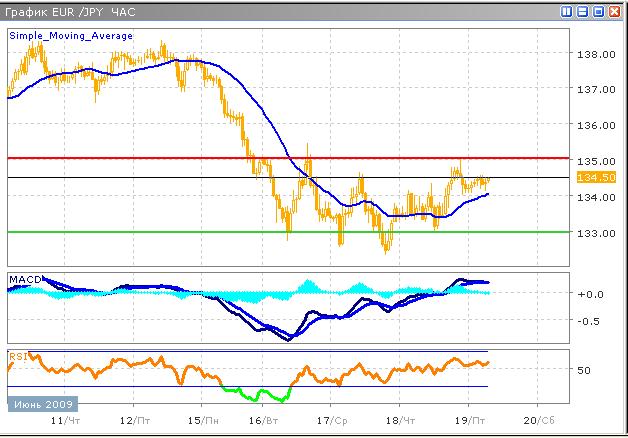The width and height of the screenshot is (628, 438).
Task: Click the Июнь 2009 month label
Action: click(42, 404)
